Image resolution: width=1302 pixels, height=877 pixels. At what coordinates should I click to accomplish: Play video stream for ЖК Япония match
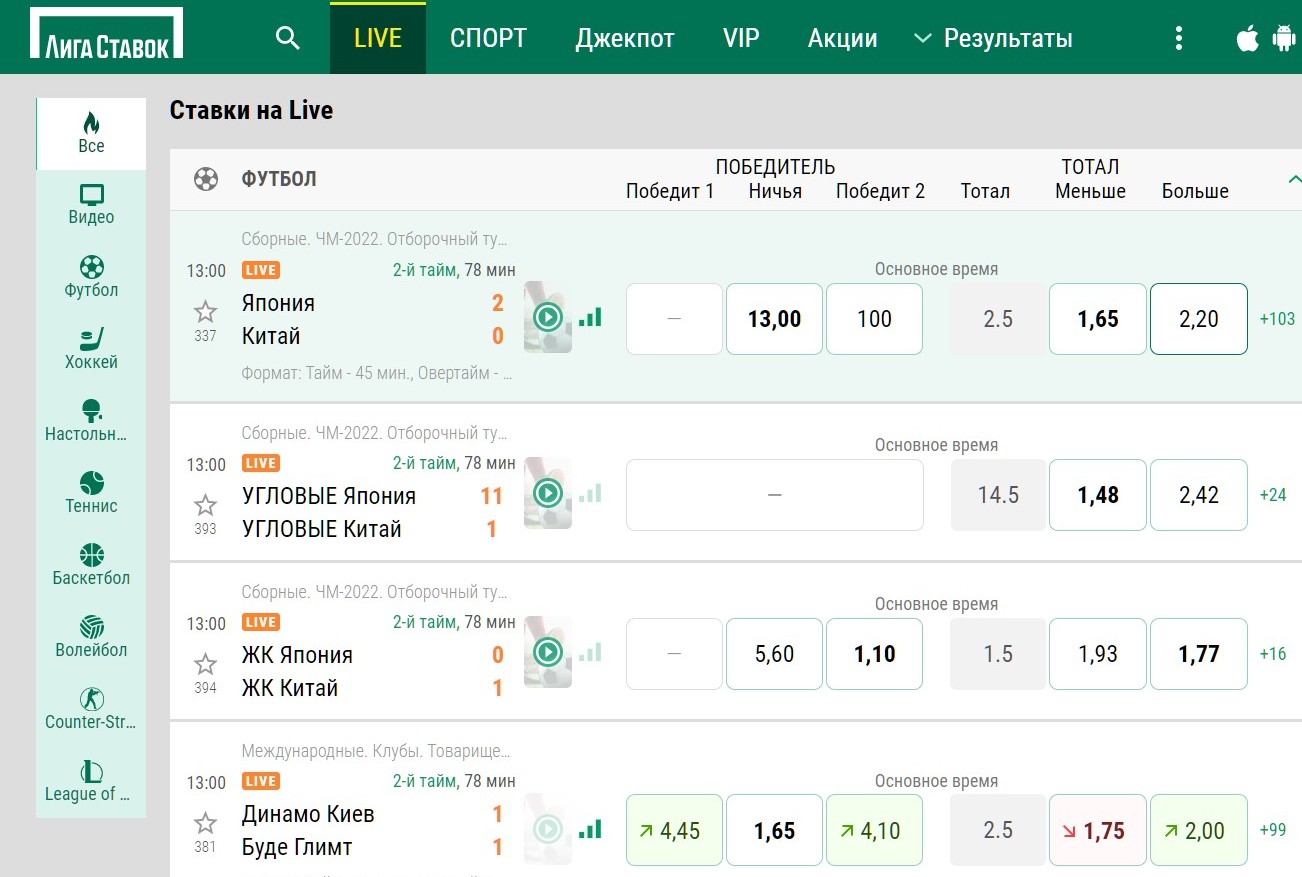coord(547,653)
